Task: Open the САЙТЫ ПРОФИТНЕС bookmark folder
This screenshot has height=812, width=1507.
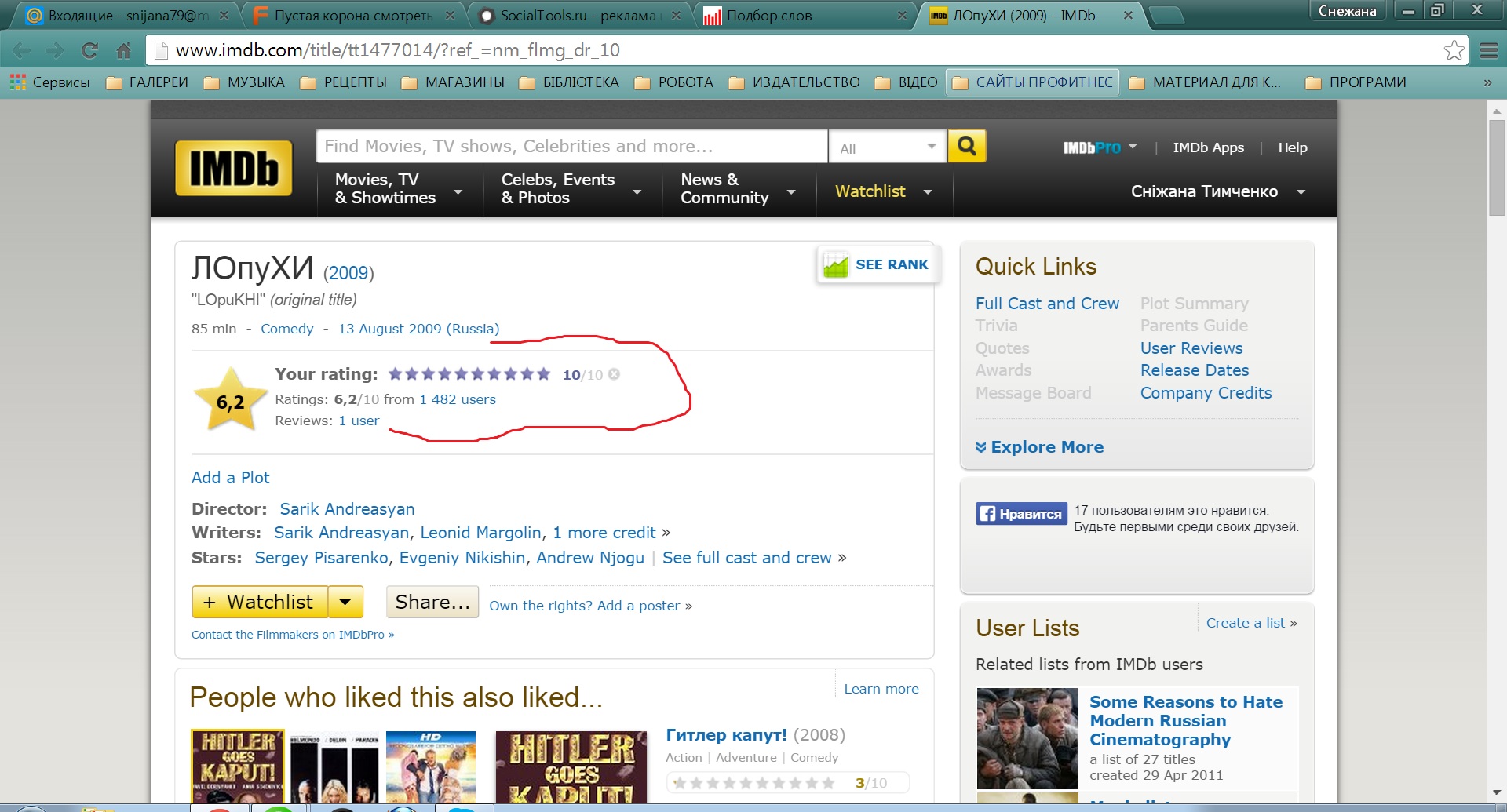Action: pyautogui.click(x=1033, y=82)
